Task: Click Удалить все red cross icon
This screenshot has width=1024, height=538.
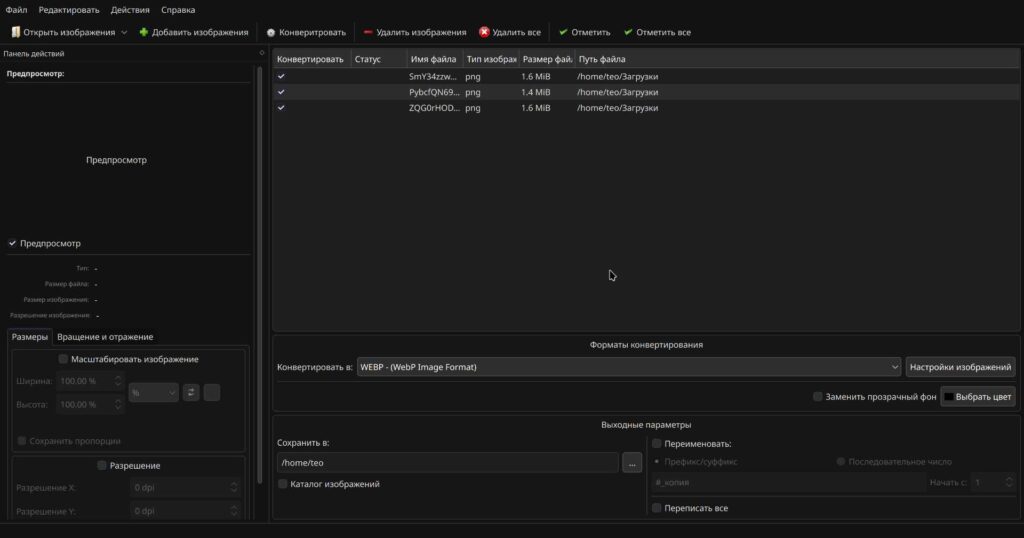Action: point(484,32)
